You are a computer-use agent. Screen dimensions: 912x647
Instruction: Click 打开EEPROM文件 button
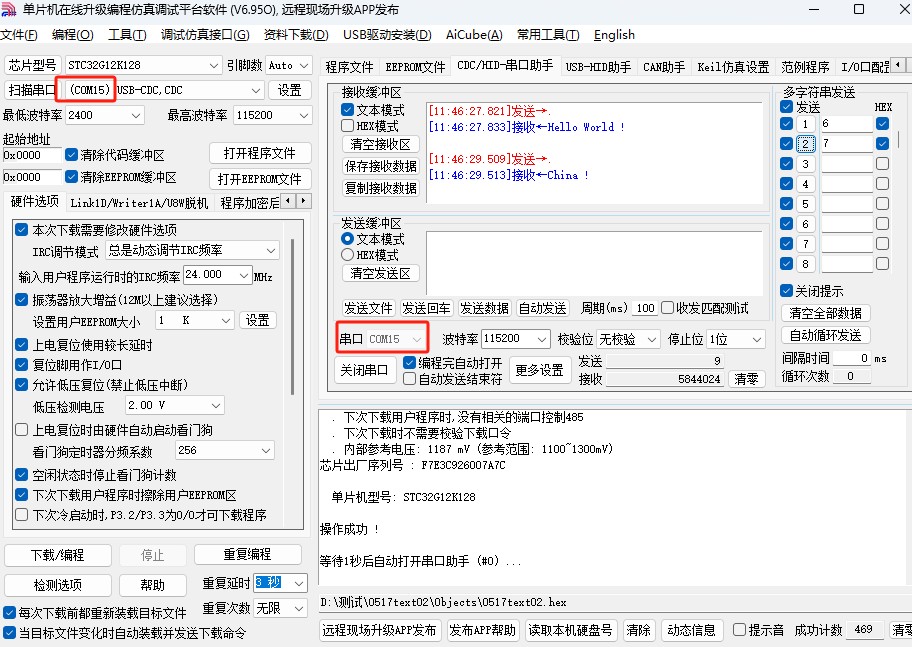[x=259, y=179]
